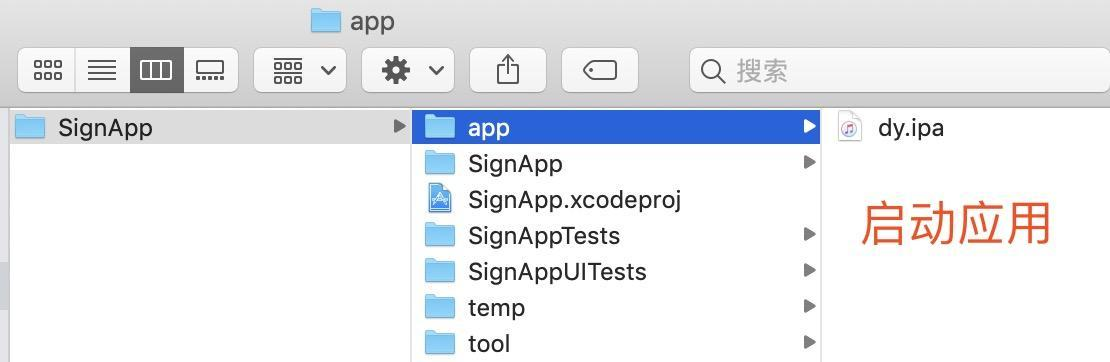Switch to list view mode
The height and width of the screenshot is (362, 1110).
coord(102,70)
